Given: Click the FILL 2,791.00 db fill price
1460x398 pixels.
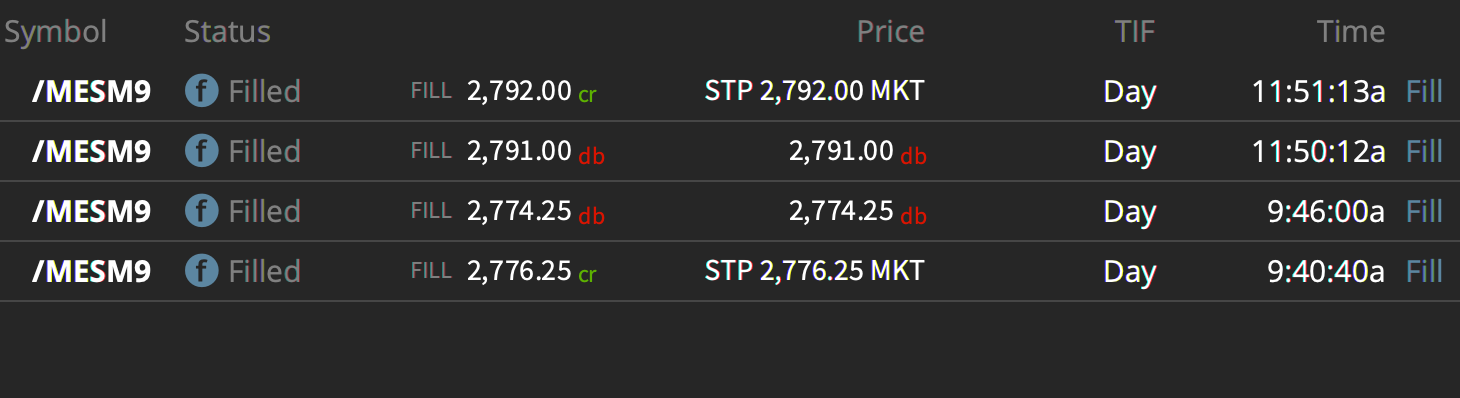Looking at the screenshot, I should [x=507, y=152].
